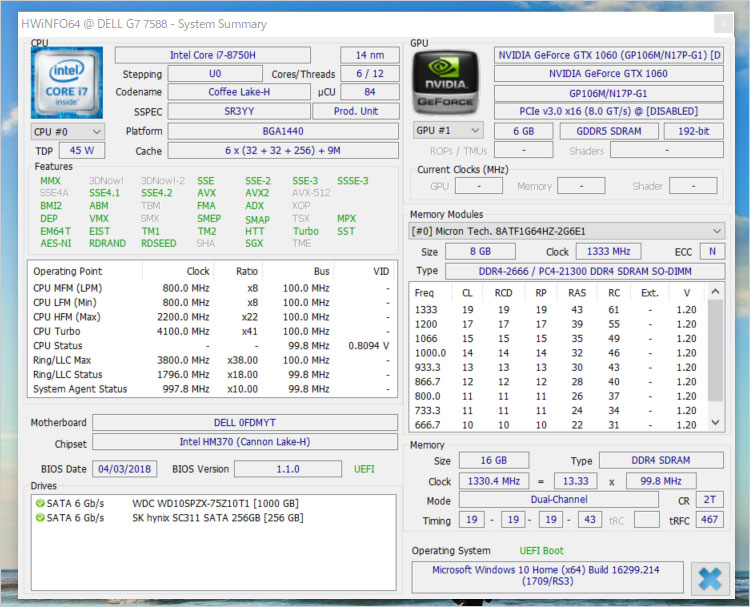
Task: Click the 6 GB video memory field
Action: point(523,131)
